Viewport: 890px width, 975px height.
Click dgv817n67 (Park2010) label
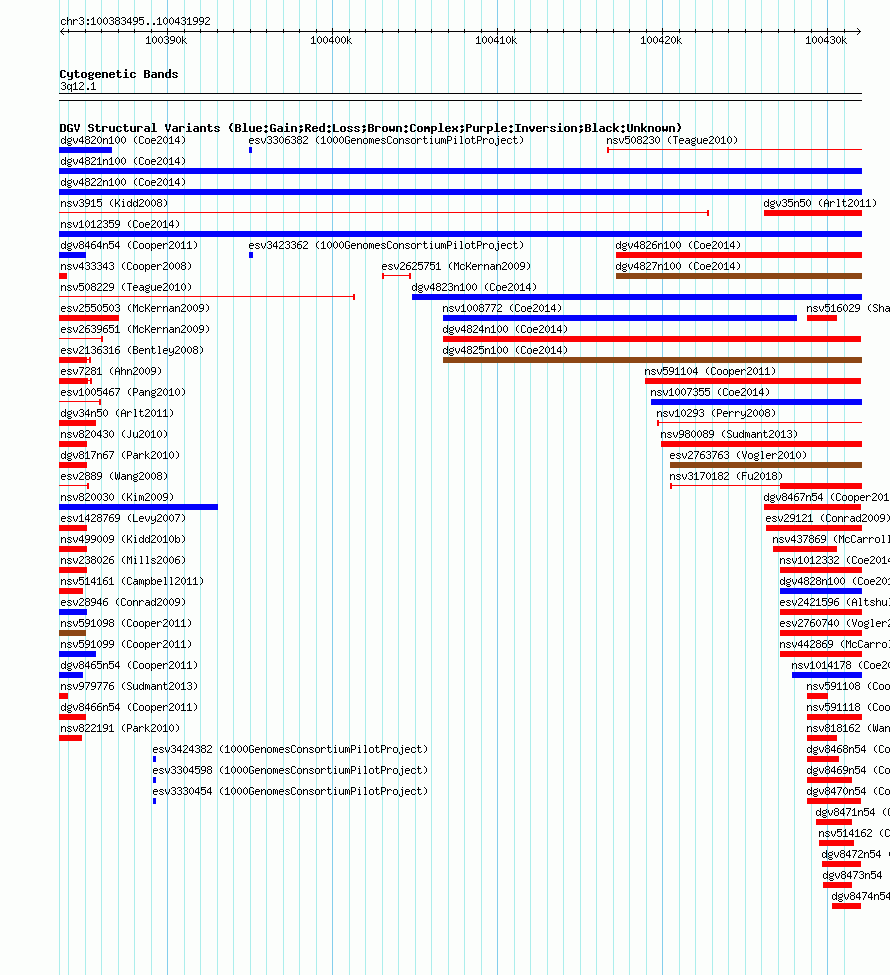[119, 456]
